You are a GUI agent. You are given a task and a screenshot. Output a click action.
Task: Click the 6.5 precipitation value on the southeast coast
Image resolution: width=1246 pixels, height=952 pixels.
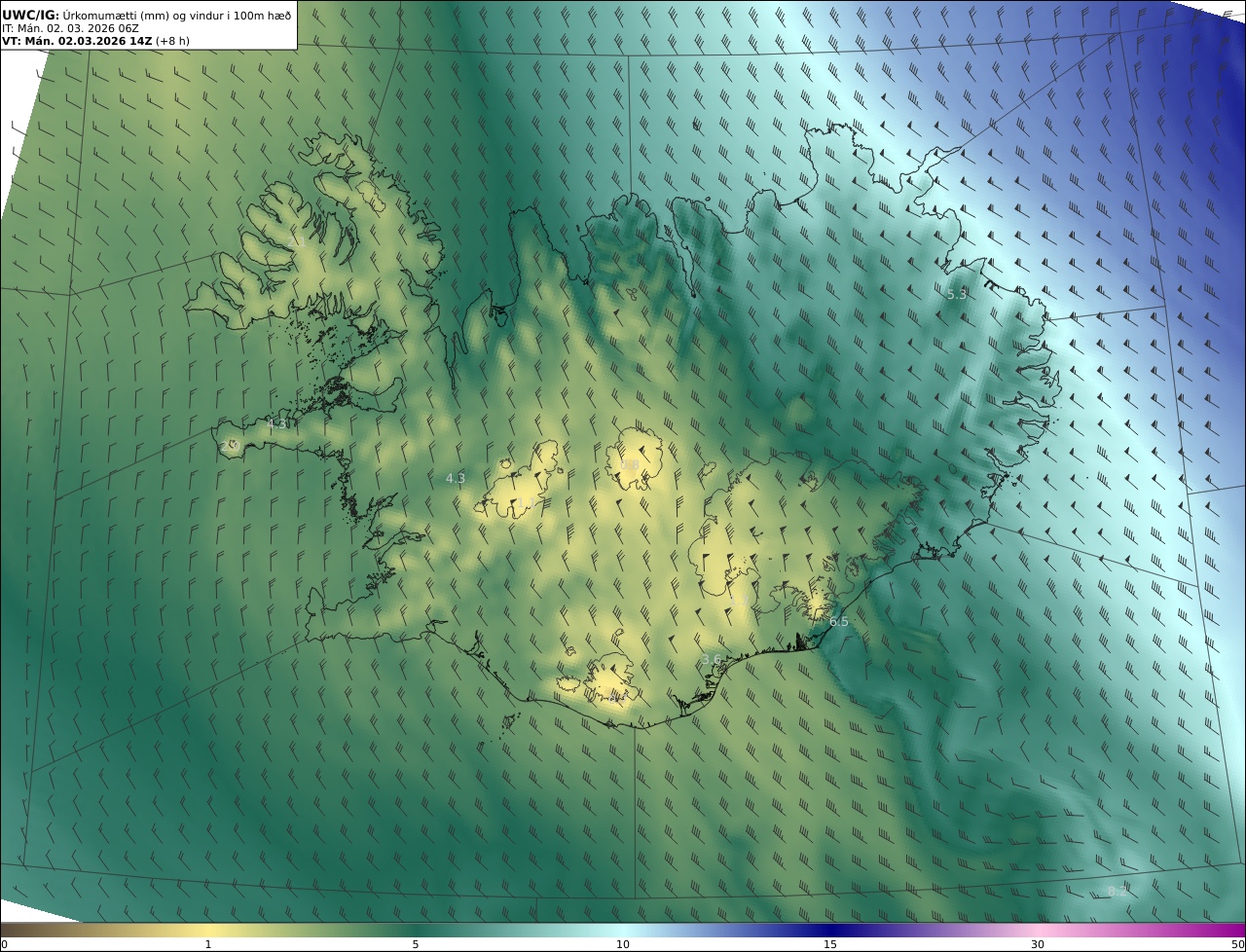tap(838, 622)
